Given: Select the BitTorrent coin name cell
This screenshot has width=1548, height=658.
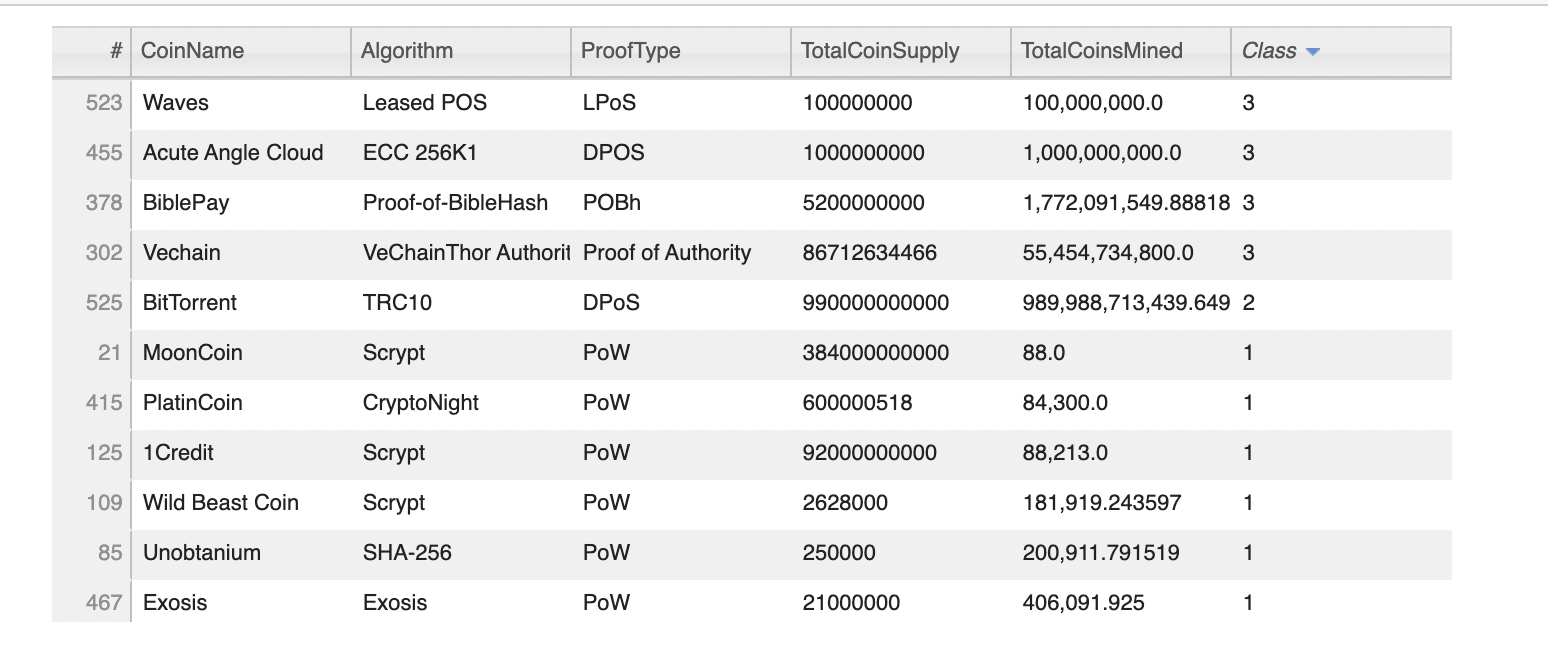Looking at the screenshot, I should [x=241, y=303].
